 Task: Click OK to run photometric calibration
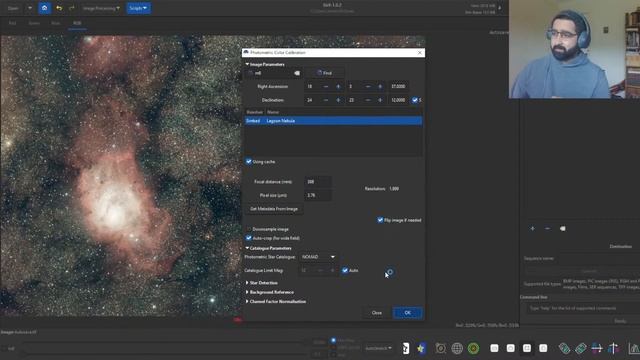[407, 313]
